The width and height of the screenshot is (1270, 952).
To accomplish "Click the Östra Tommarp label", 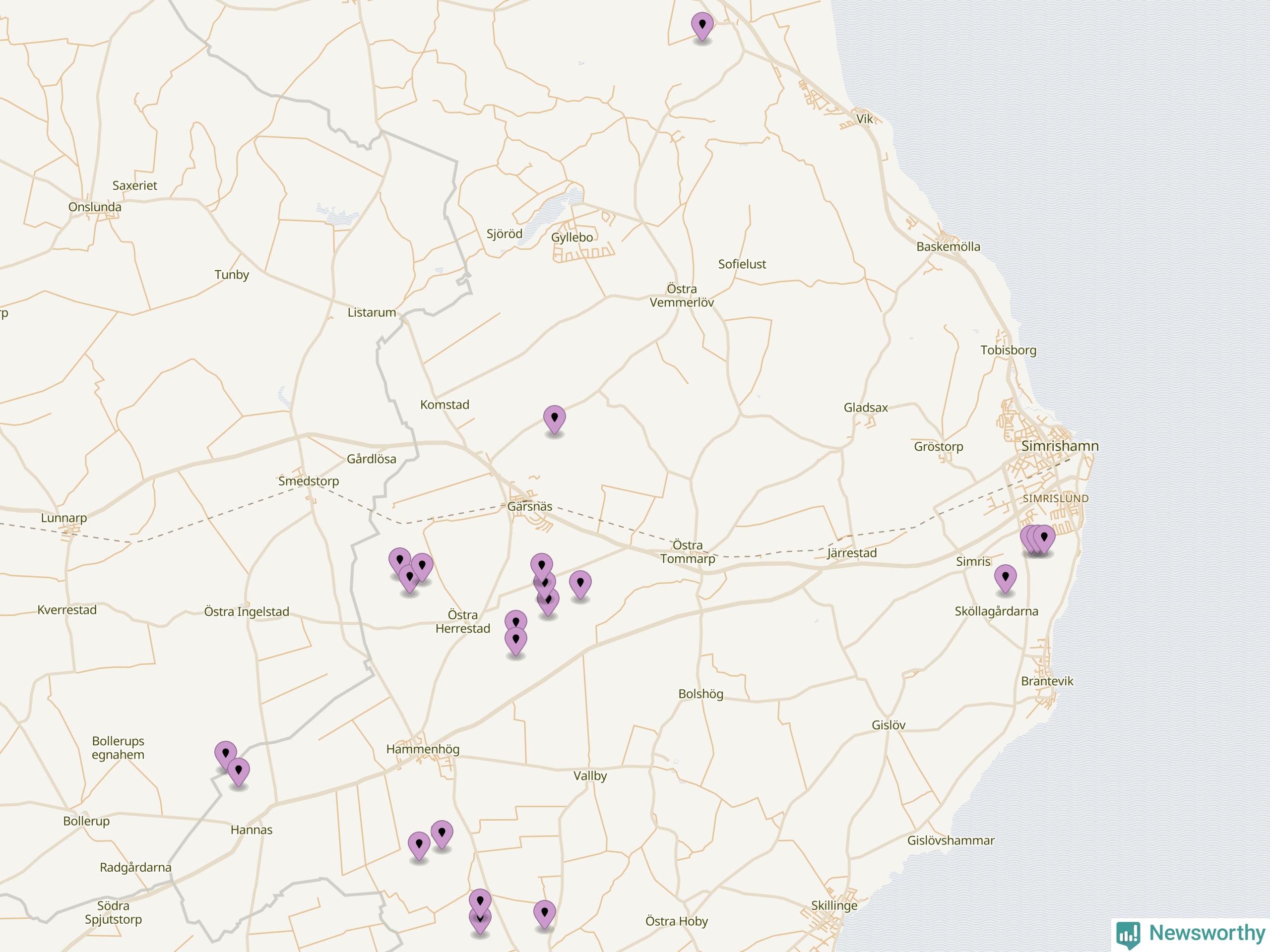I will point(688,552).
